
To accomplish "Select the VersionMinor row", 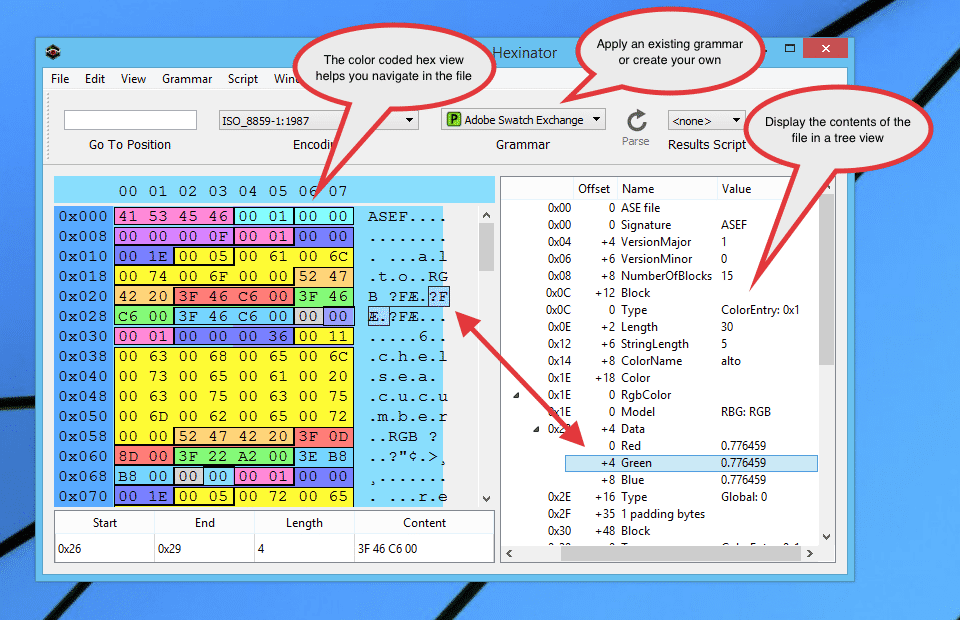I will 661,259.
